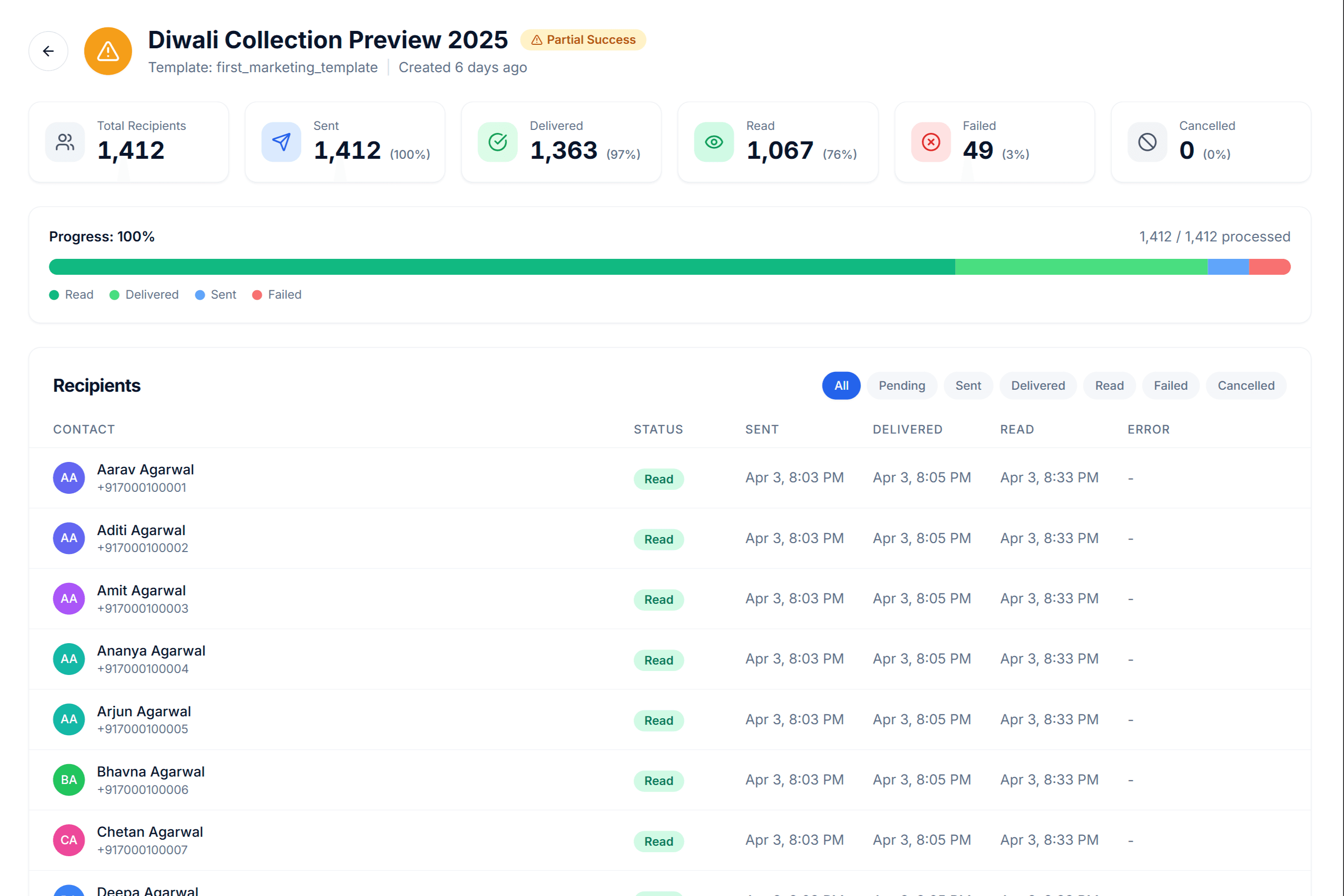Click Aditi Agarwal's AA avatar
This screenshot has height=896, width=1344.
point(69,538)
